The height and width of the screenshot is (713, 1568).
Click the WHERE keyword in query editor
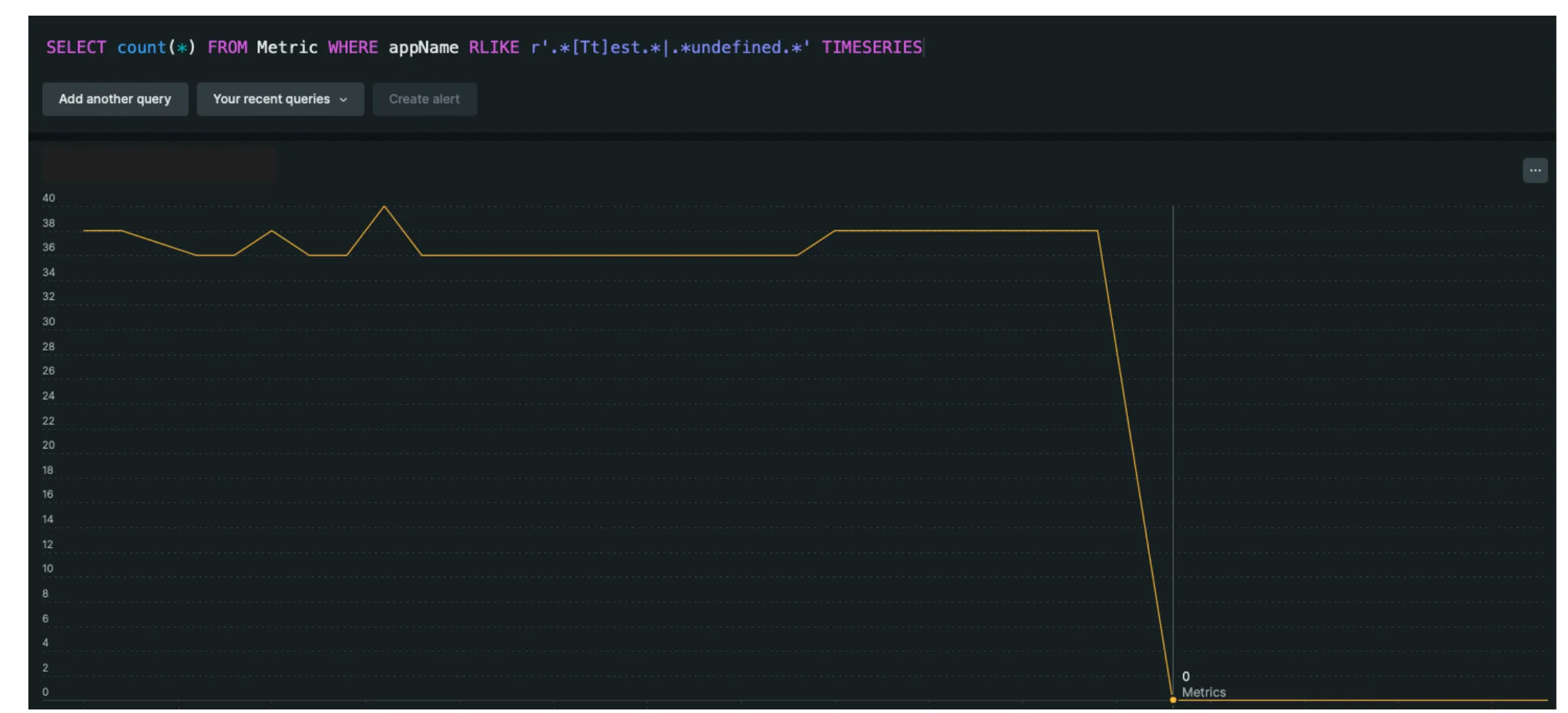[353, 48]
